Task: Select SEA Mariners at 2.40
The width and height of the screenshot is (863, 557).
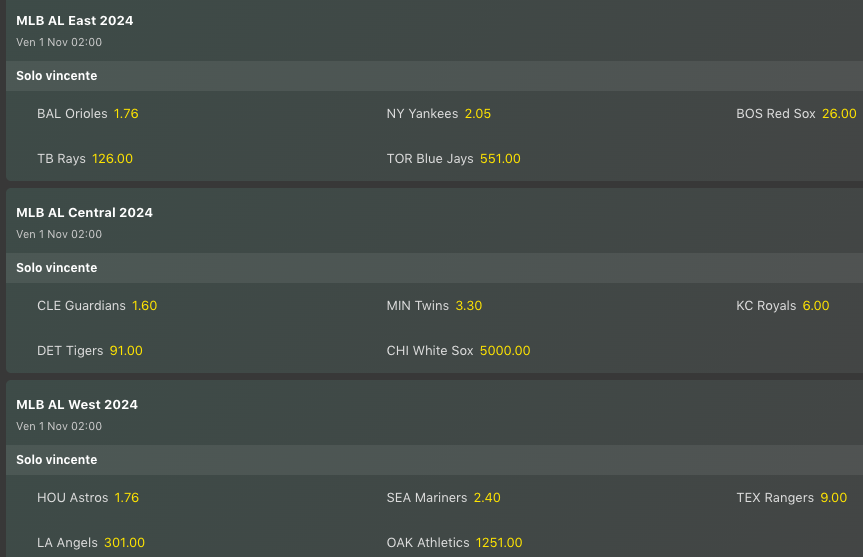Action: click(x=487, y=498)
